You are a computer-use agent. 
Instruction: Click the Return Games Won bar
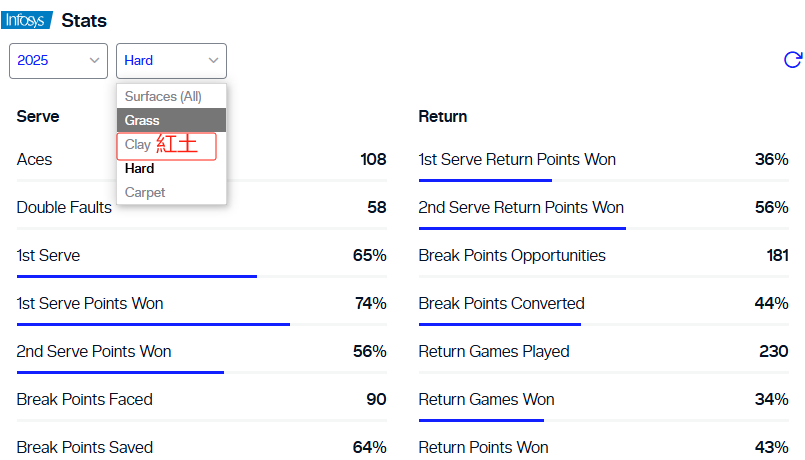point(604,420)
